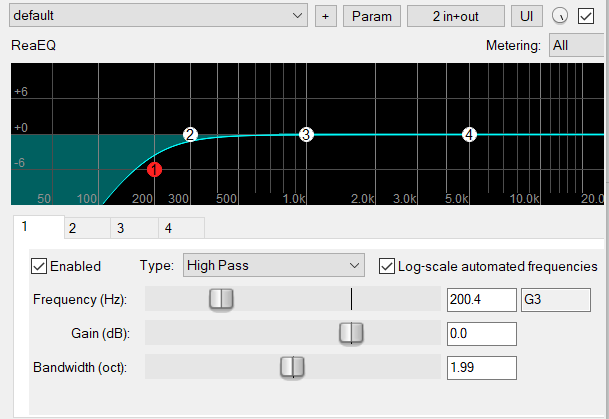Open the band Type High Pass dropdown

point(274,265)
